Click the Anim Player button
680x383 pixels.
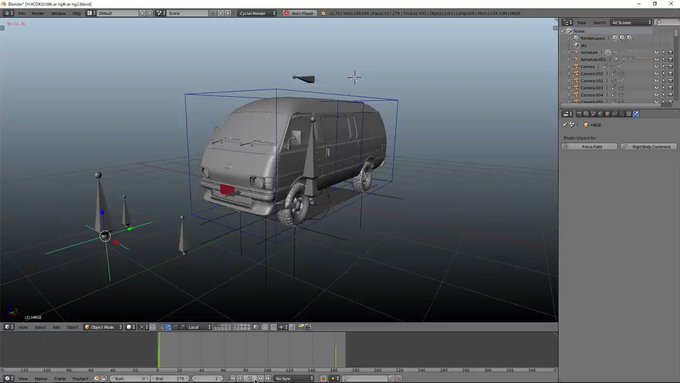(299, 13)
